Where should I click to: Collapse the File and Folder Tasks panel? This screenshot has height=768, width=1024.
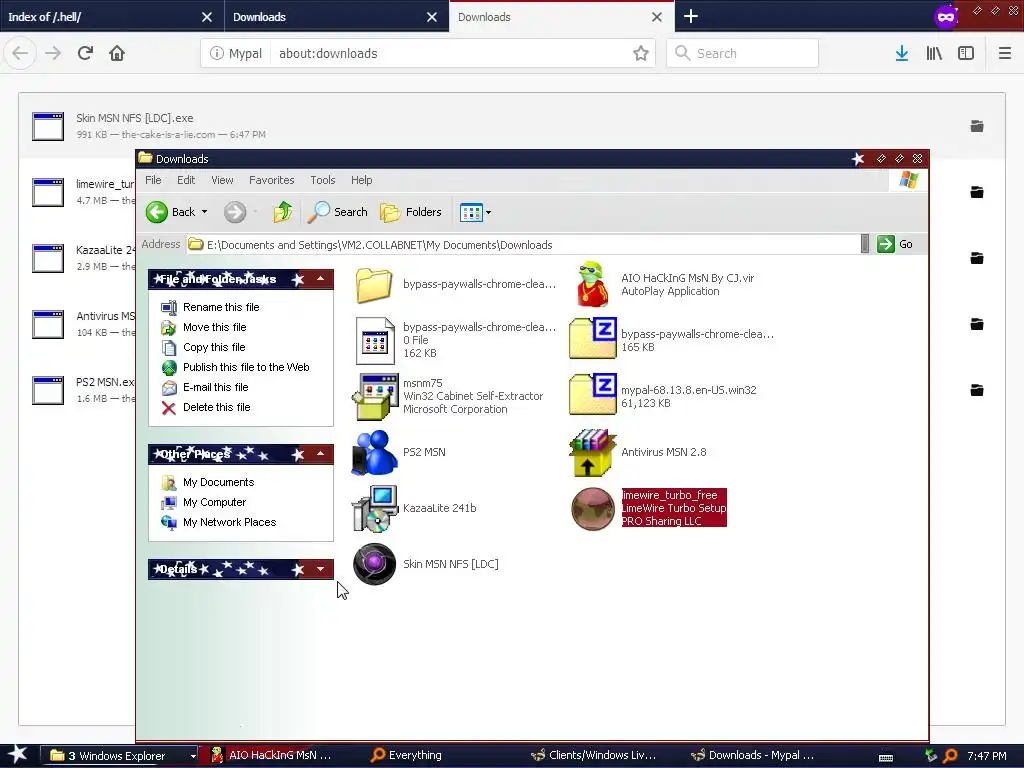coord(321,279)
